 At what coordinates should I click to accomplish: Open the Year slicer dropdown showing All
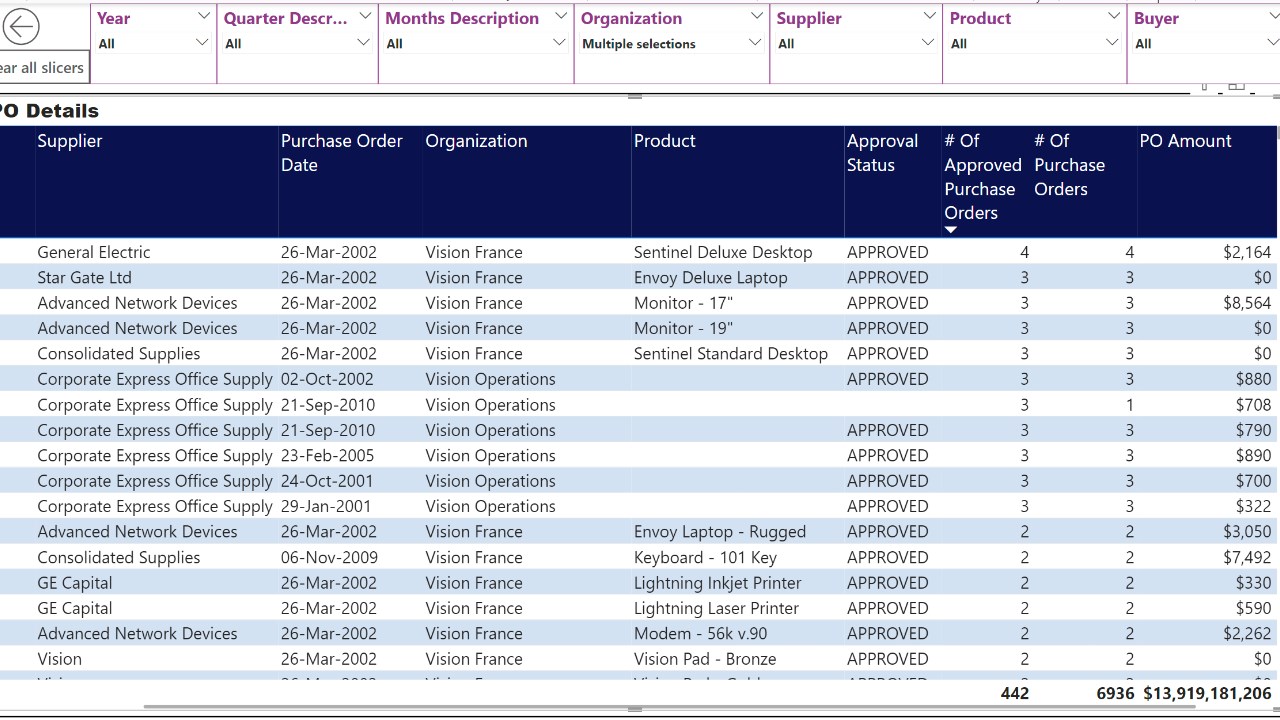pos(153,43)
